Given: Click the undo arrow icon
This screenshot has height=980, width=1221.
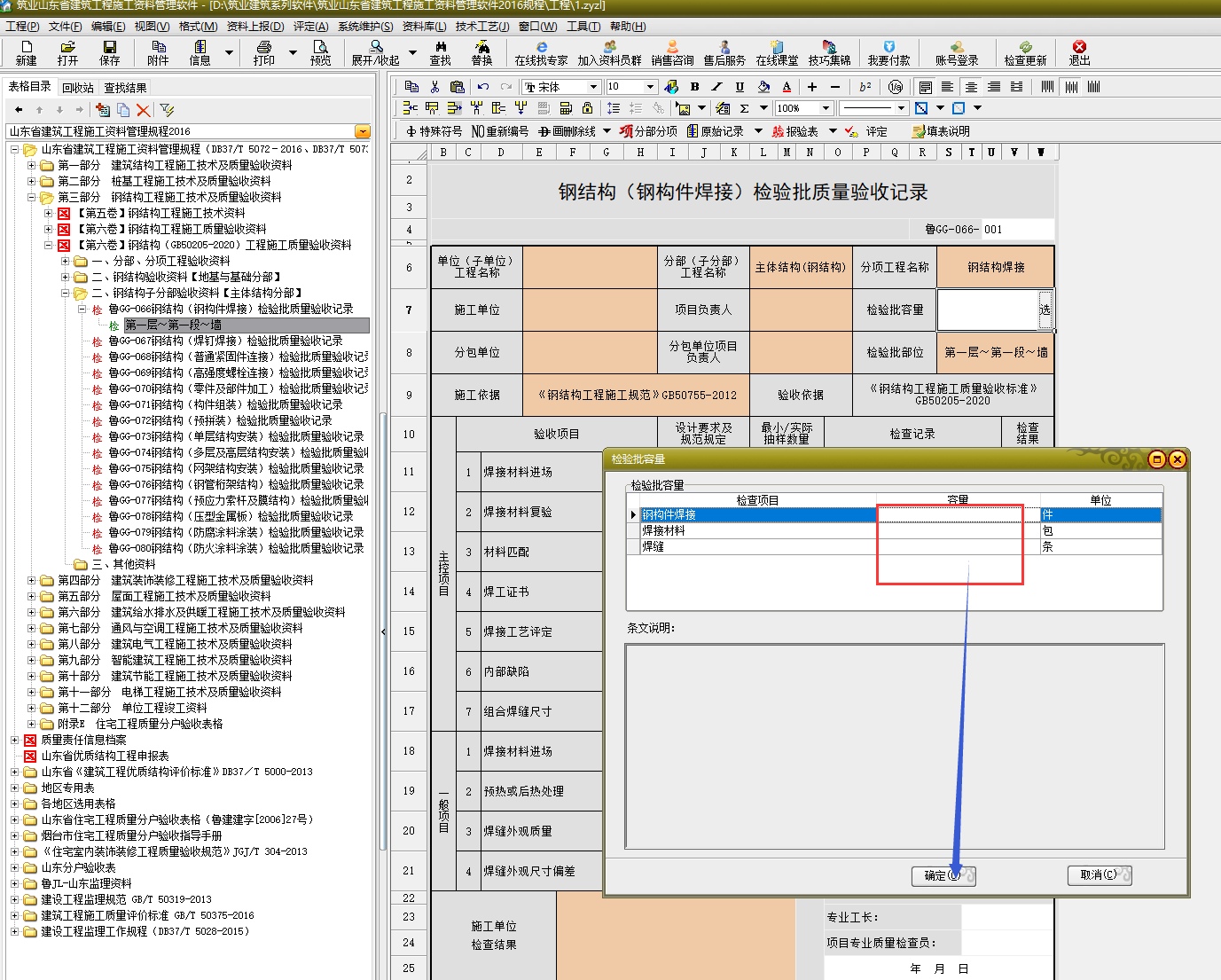Looking at the screenshot, I should point(482,86).
